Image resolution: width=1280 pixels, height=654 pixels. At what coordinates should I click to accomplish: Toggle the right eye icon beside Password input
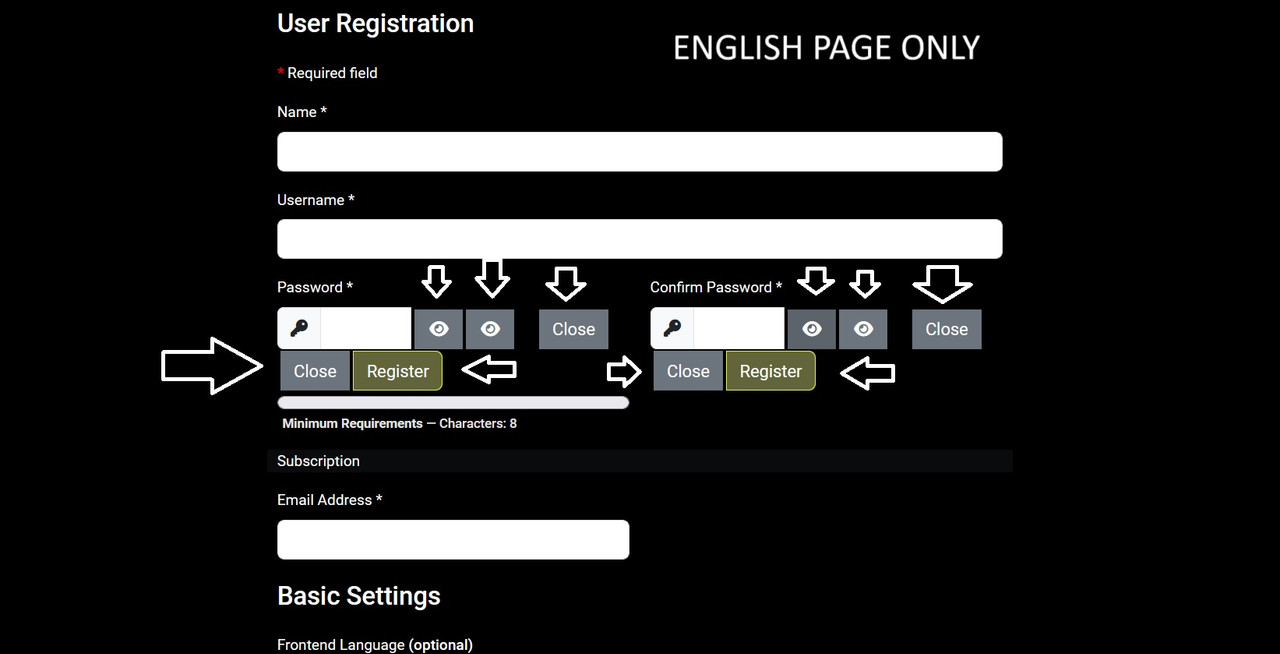(x=490, y=329)
